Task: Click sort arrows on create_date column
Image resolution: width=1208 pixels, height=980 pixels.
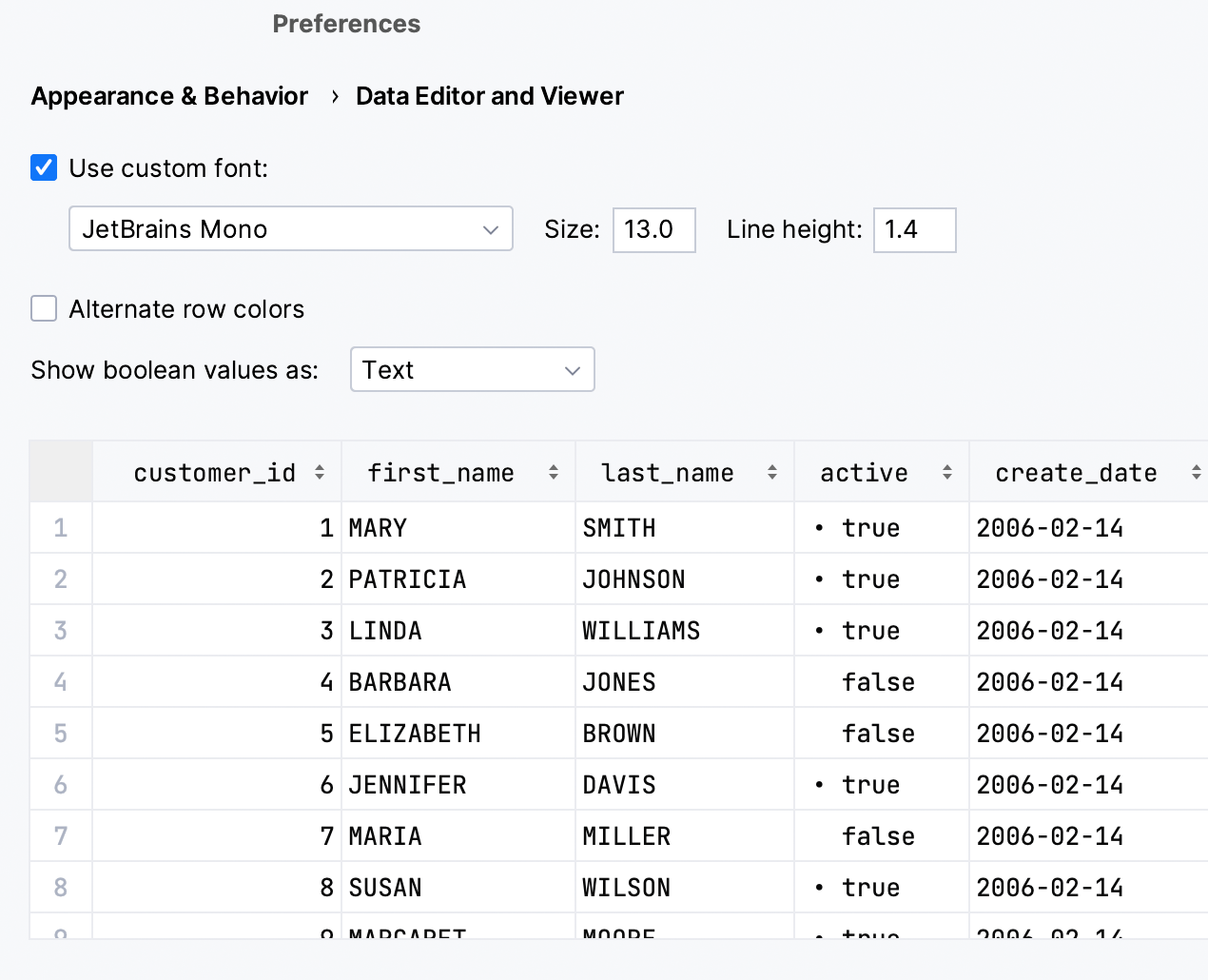Action: tap(1196, 473)
